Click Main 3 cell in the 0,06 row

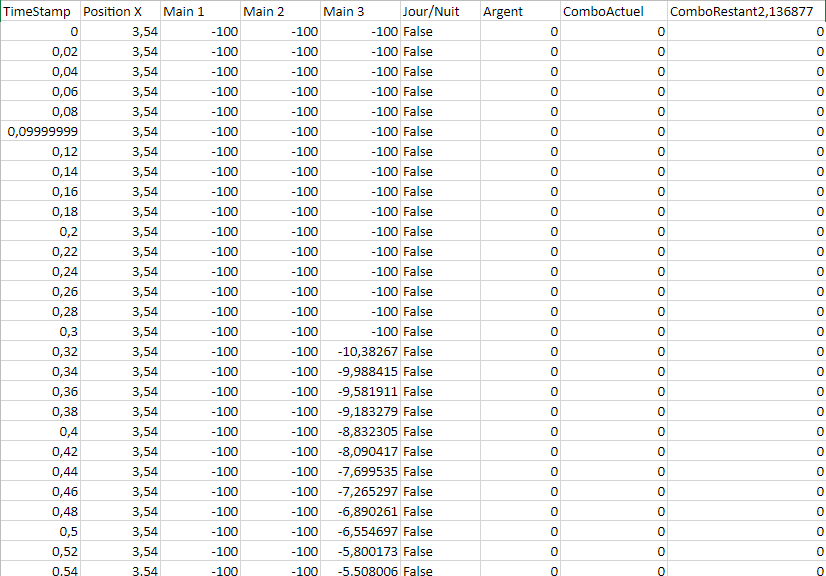361,92
